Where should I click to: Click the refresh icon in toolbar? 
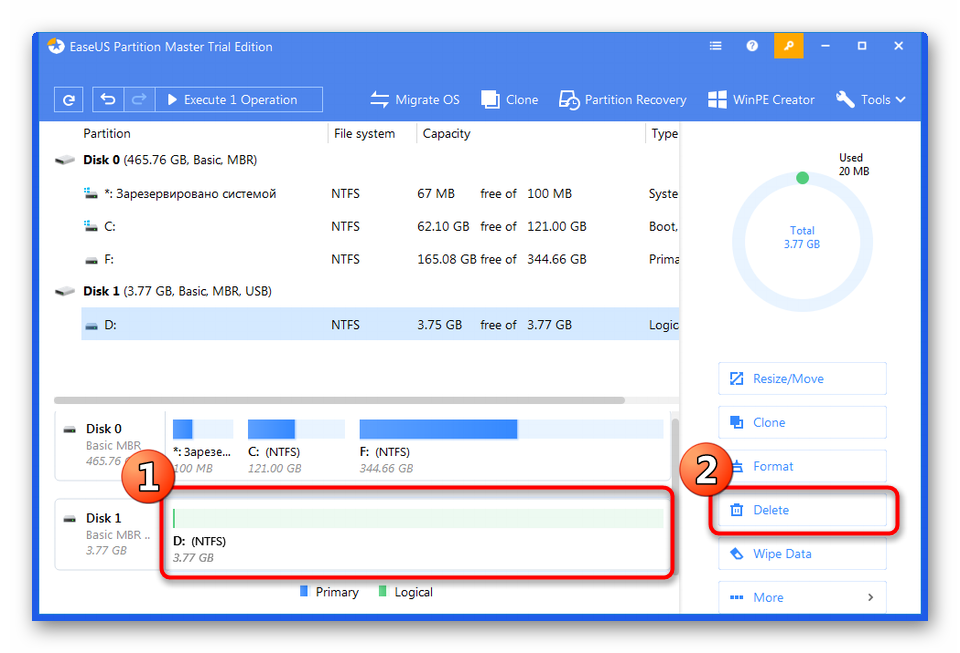68,100
